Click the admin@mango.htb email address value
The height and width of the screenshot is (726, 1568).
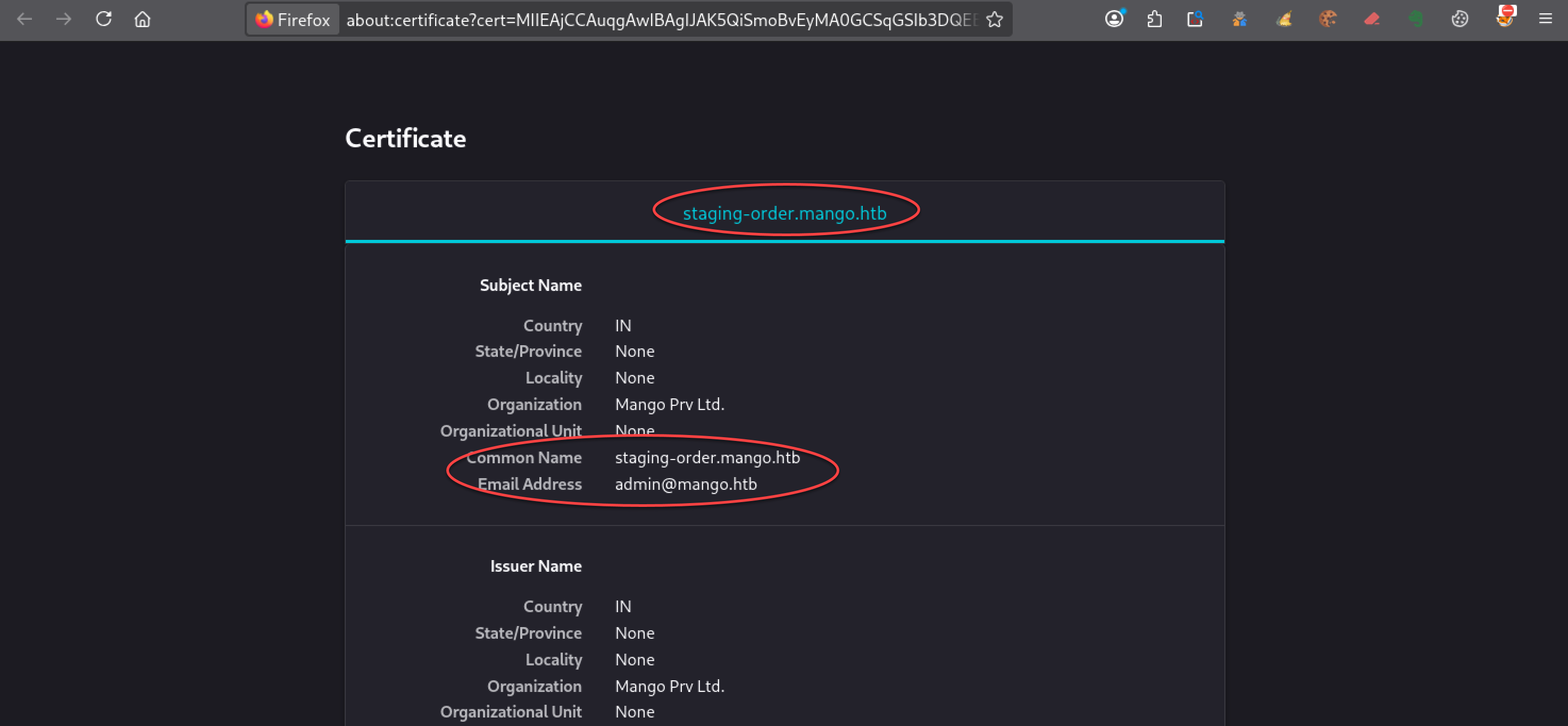pos(686,485)
